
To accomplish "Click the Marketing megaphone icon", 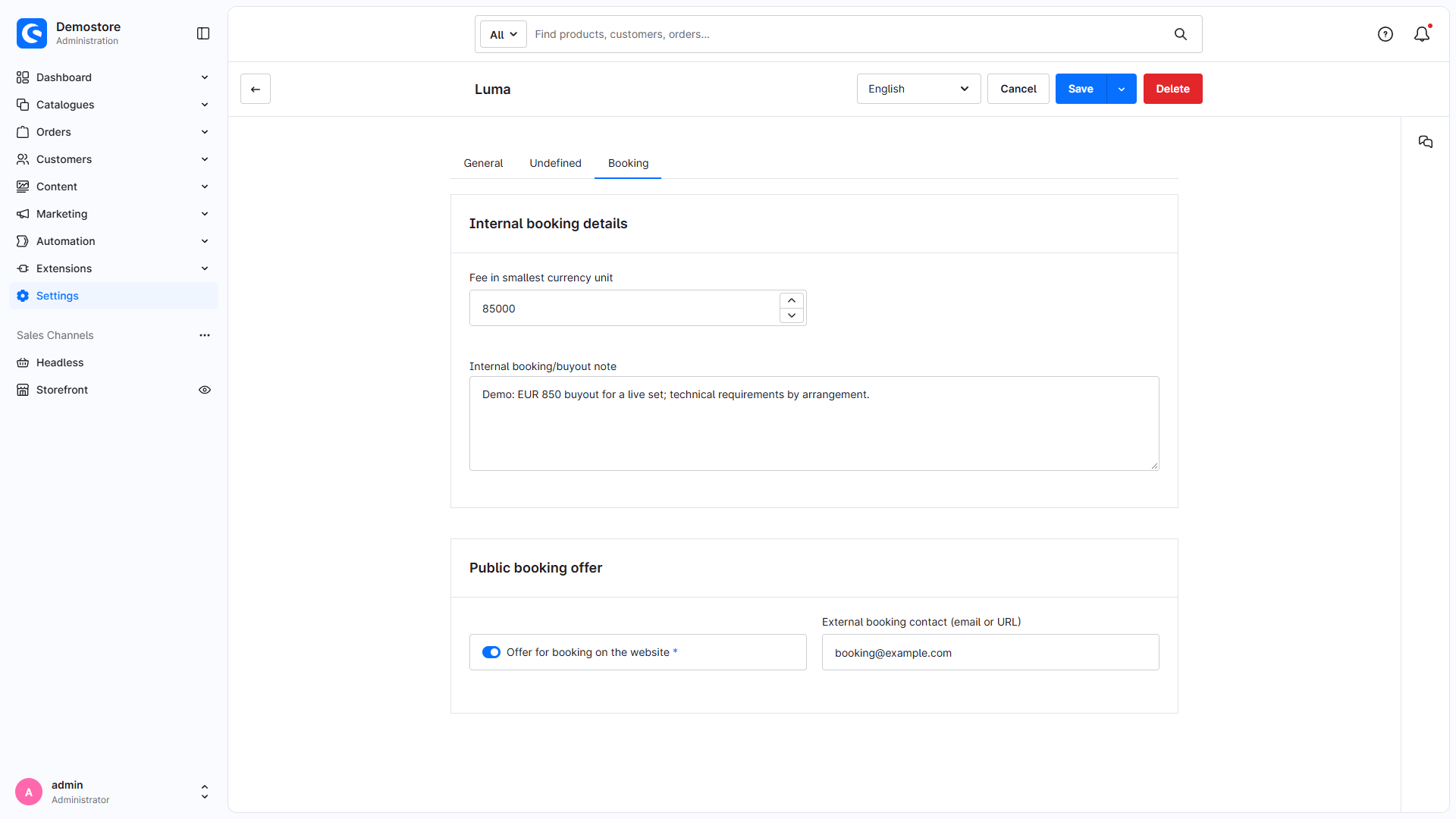I will tap(23, 214).
